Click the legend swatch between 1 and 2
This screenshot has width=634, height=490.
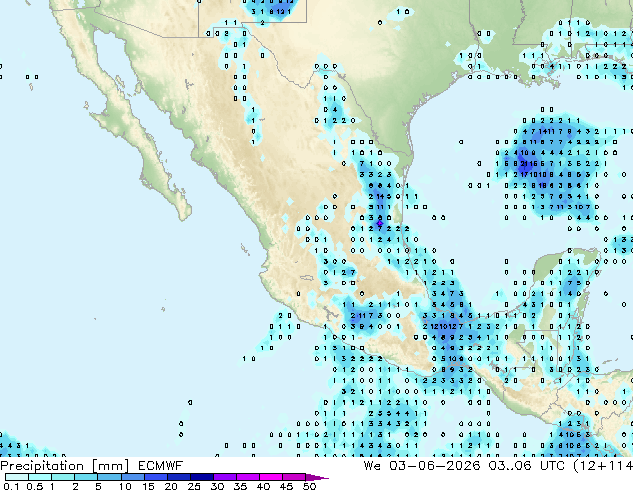(63, 477)
